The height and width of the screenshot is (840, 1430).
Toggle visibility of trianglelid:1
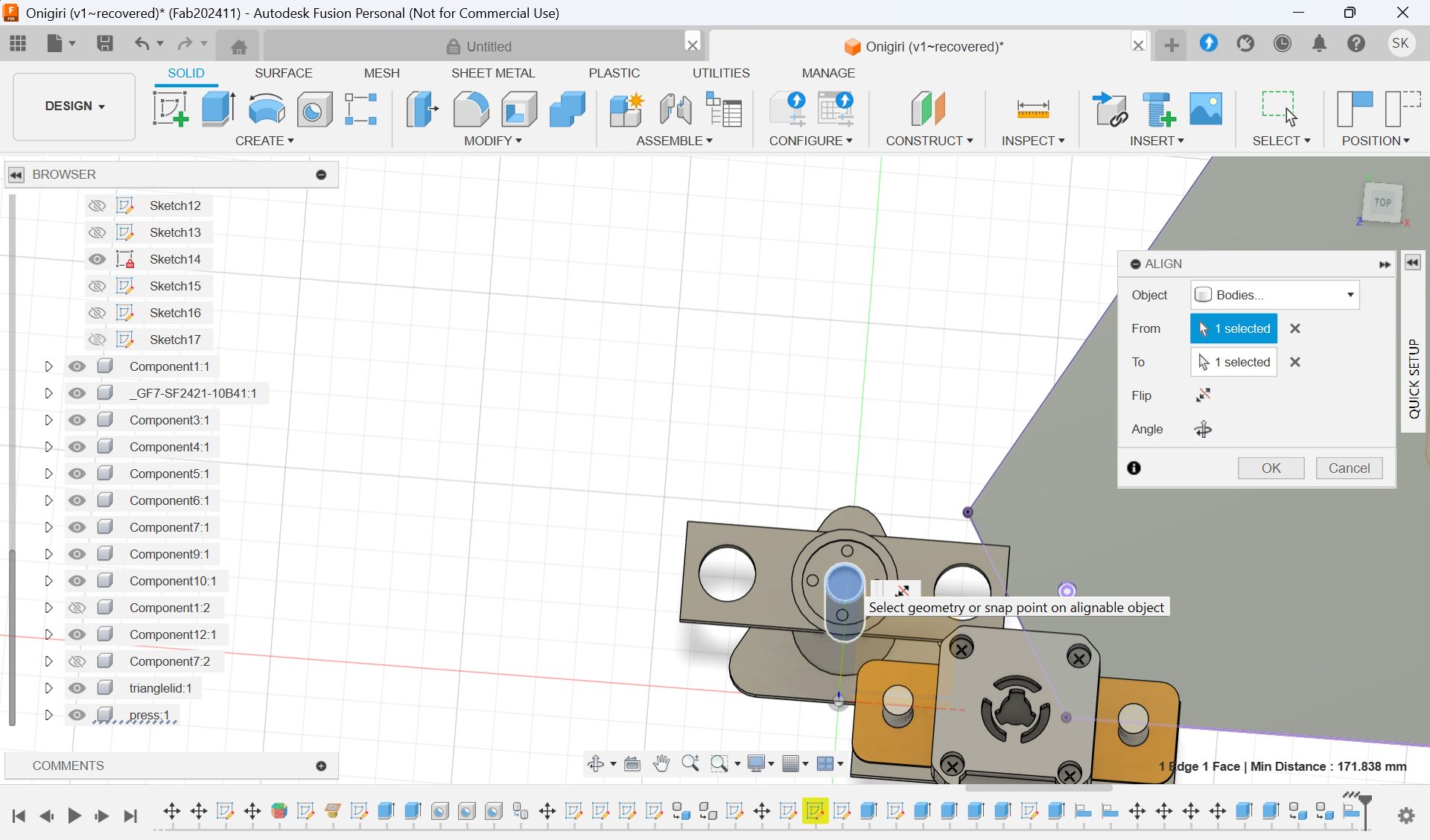point(77,688)
